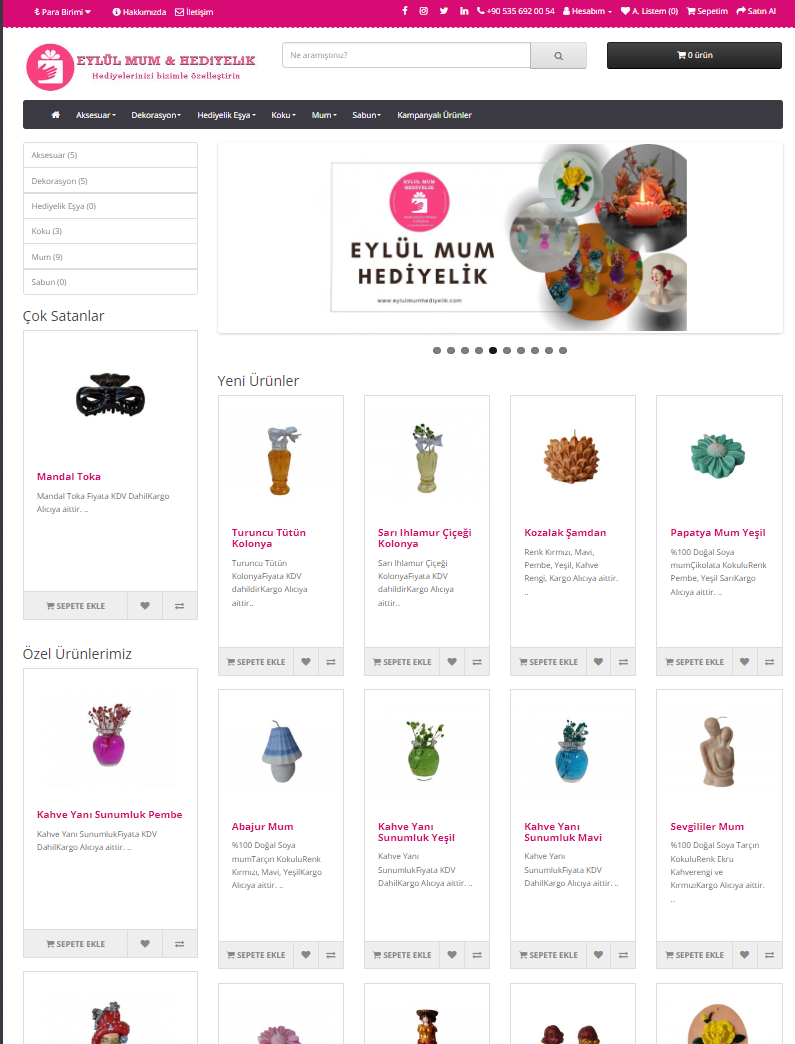Open the Facebook social icon

(405, 11)
